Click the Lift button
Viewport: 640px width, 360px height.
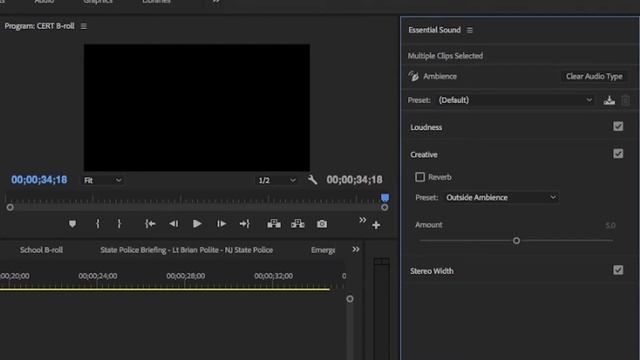[x=274, y=224]
